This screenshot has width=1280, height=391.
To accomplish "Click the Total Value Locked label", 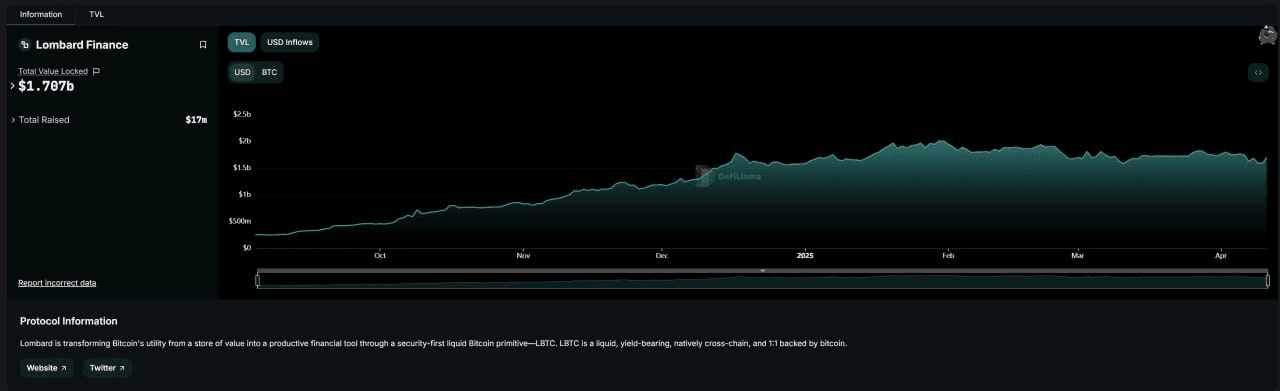I will click(53, 71).
